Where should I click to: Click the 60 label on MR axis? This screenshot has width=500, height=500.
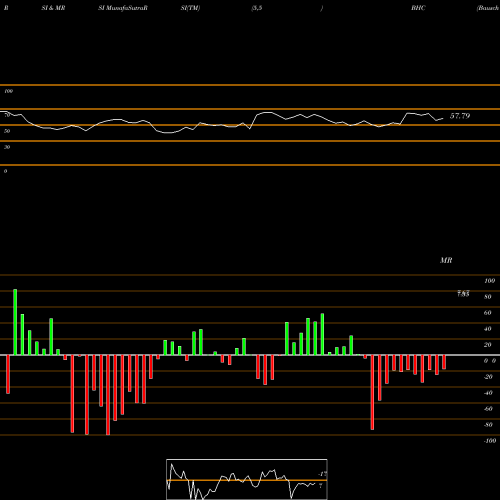coord(488,313)
